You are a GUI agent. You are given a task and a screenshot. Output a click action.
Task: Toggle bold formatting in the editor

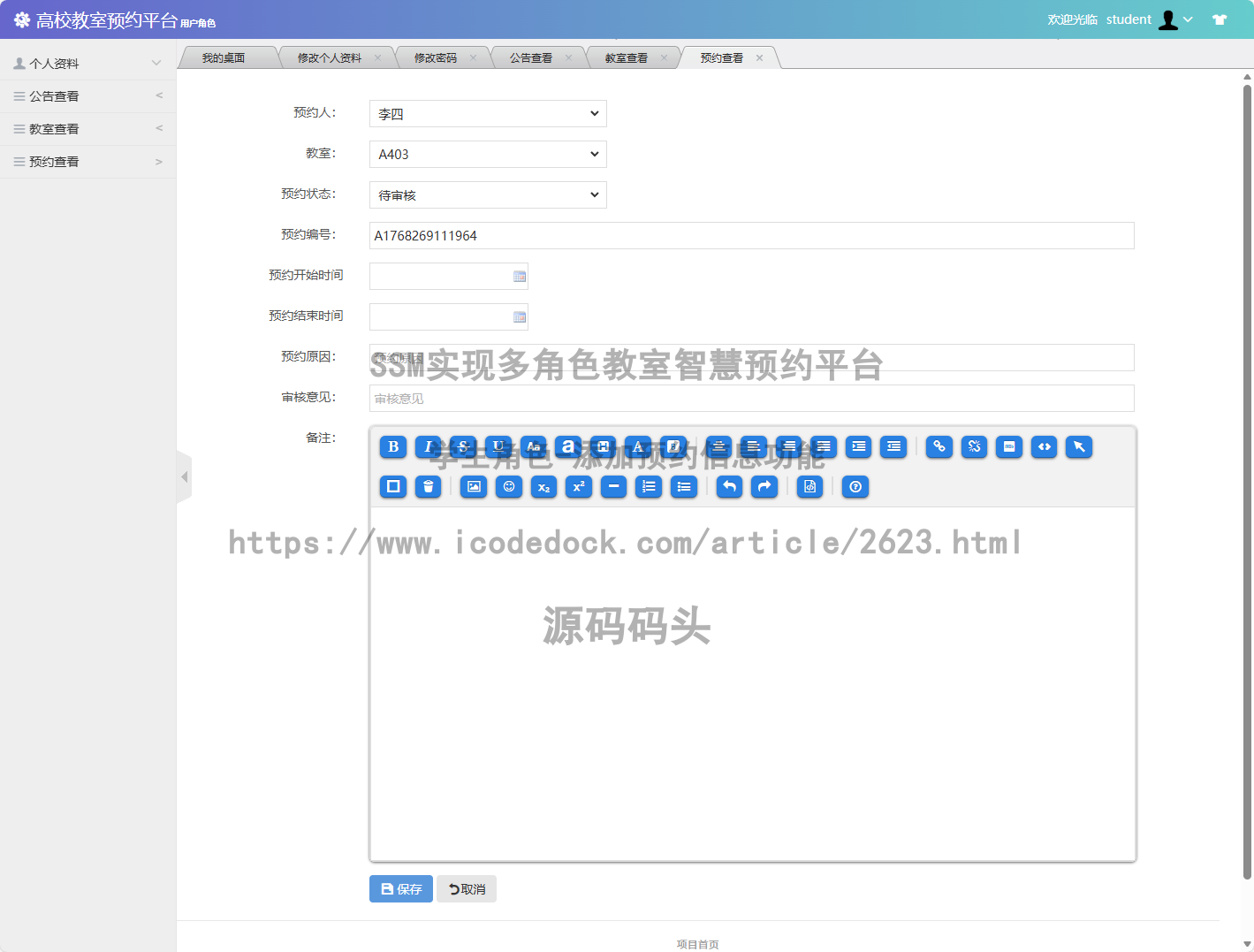pos(393,447)
